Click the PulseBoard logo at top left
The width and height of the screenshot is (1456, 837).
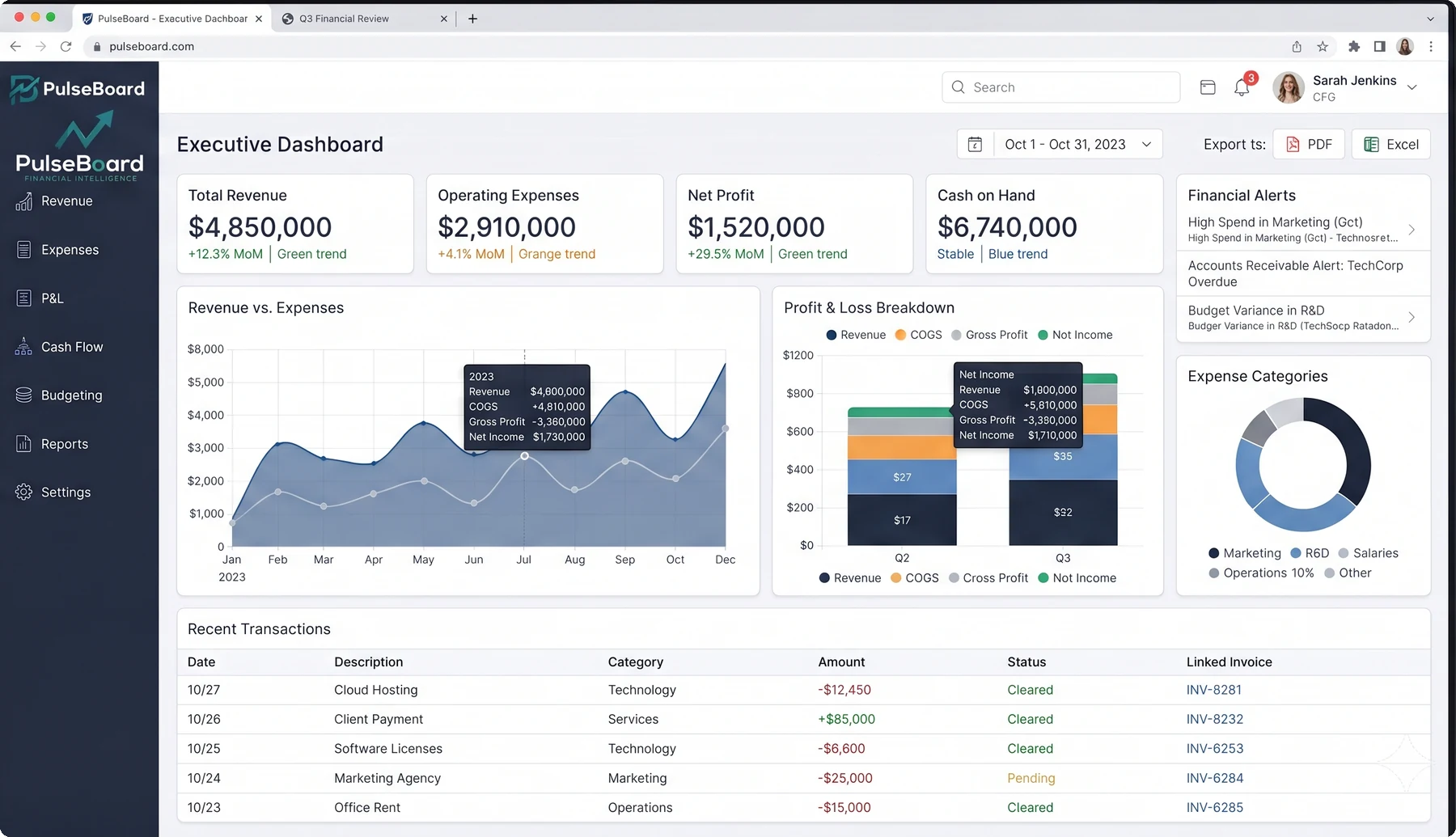pos(78,88)
